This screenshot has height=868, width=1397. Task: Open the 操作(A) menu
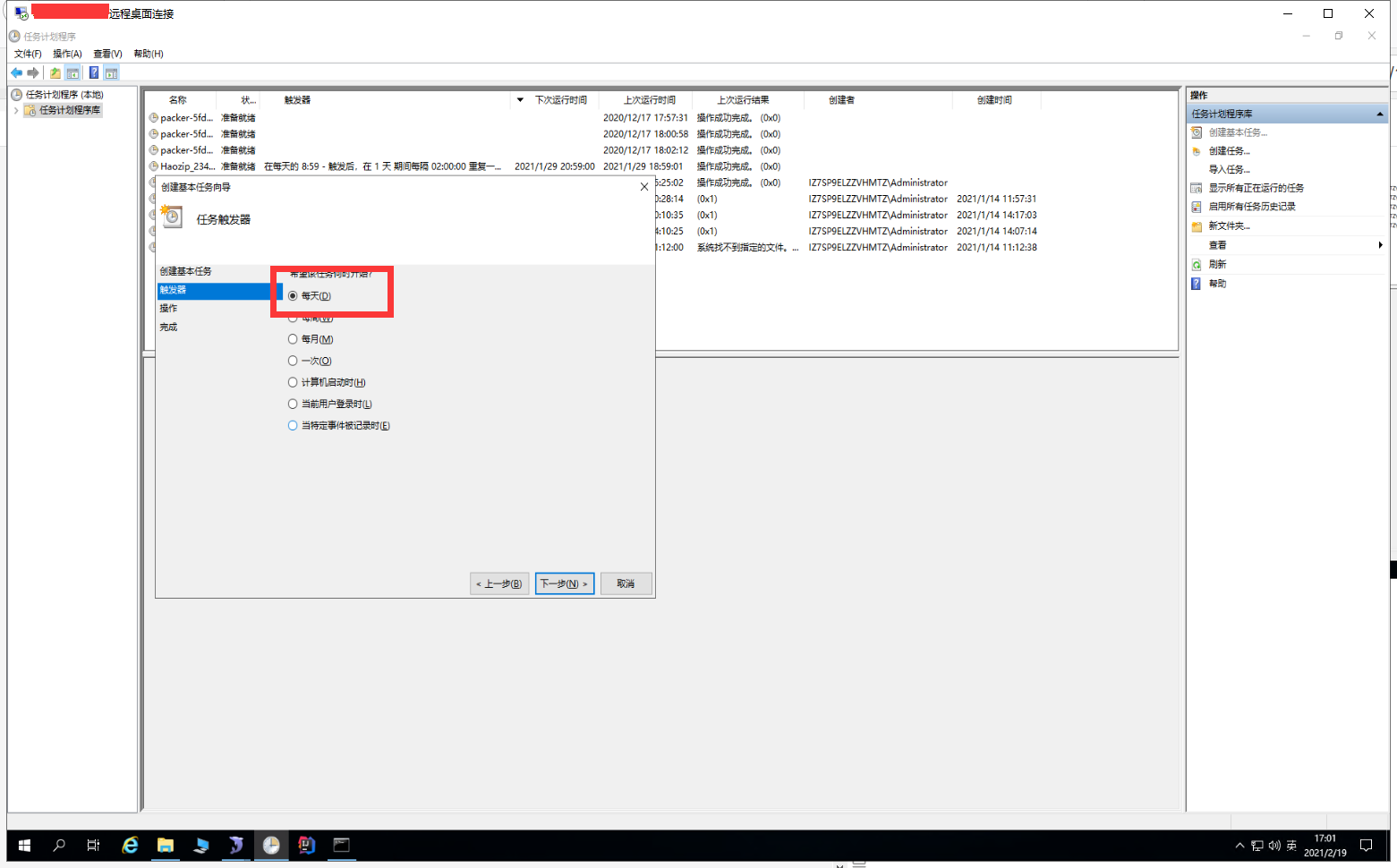click(x=67, y=54)
